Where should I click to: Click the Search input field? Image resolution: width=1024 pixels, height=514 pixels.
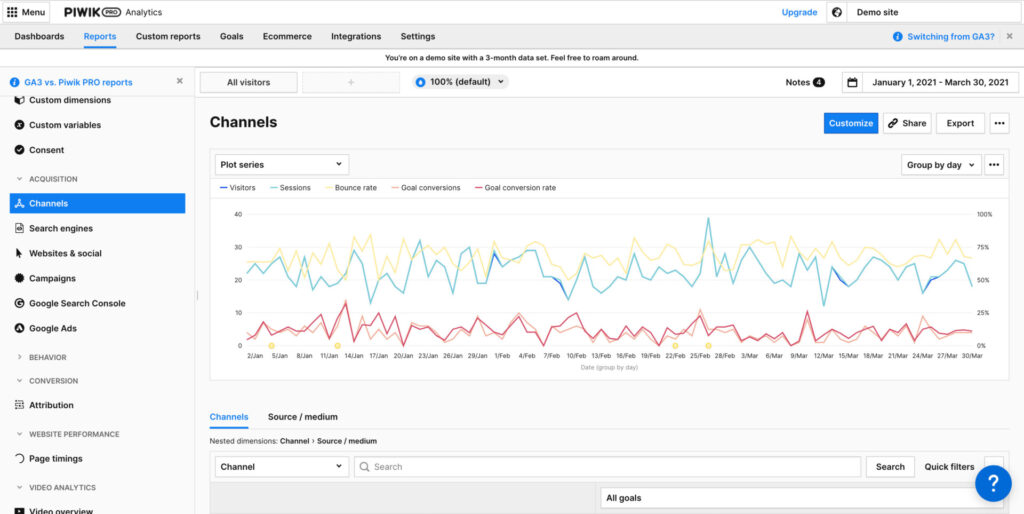click(x=610, y=467)
